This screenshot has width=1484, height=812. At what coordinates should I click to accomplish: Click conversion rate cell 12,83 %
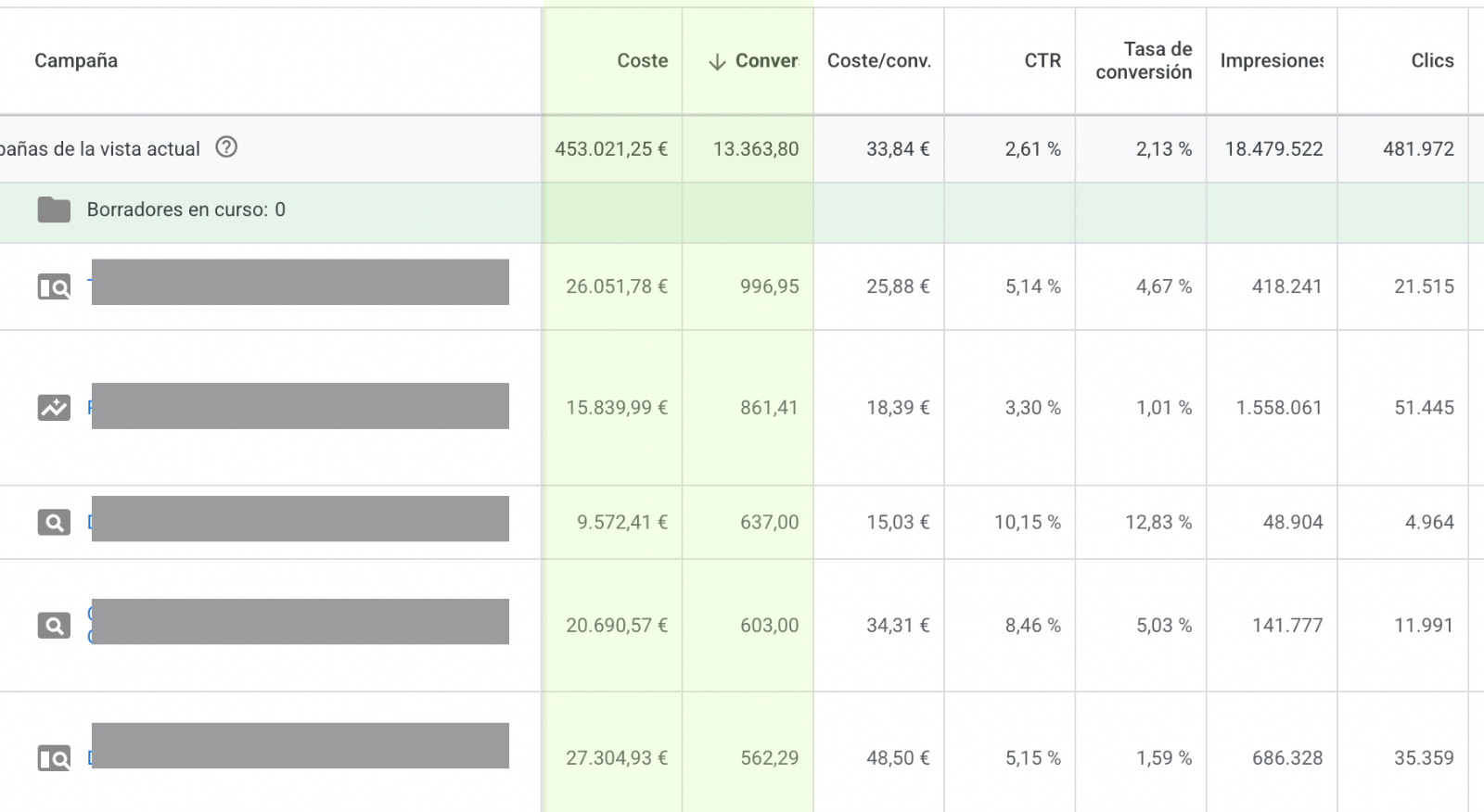1158,522
